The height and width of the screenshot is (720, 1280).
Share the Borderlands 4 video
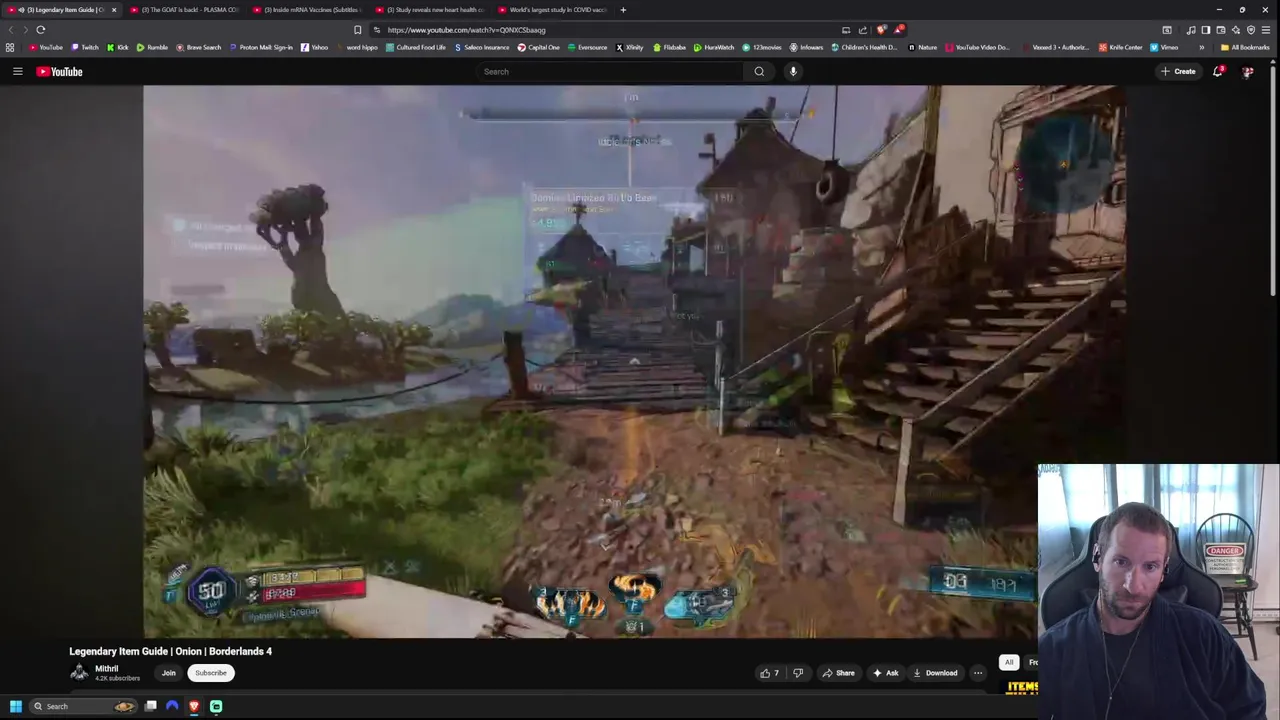click(838, 673)
